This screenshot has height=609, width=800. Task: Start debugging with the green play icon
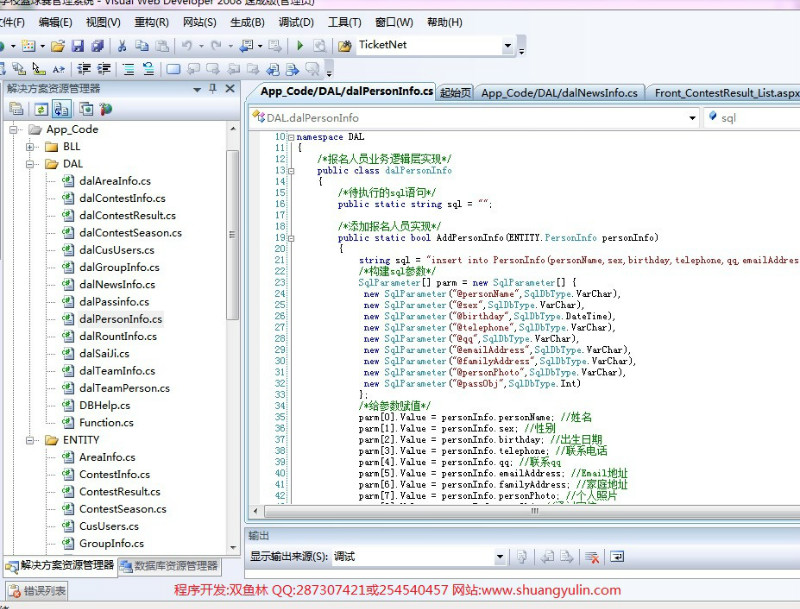300,46
